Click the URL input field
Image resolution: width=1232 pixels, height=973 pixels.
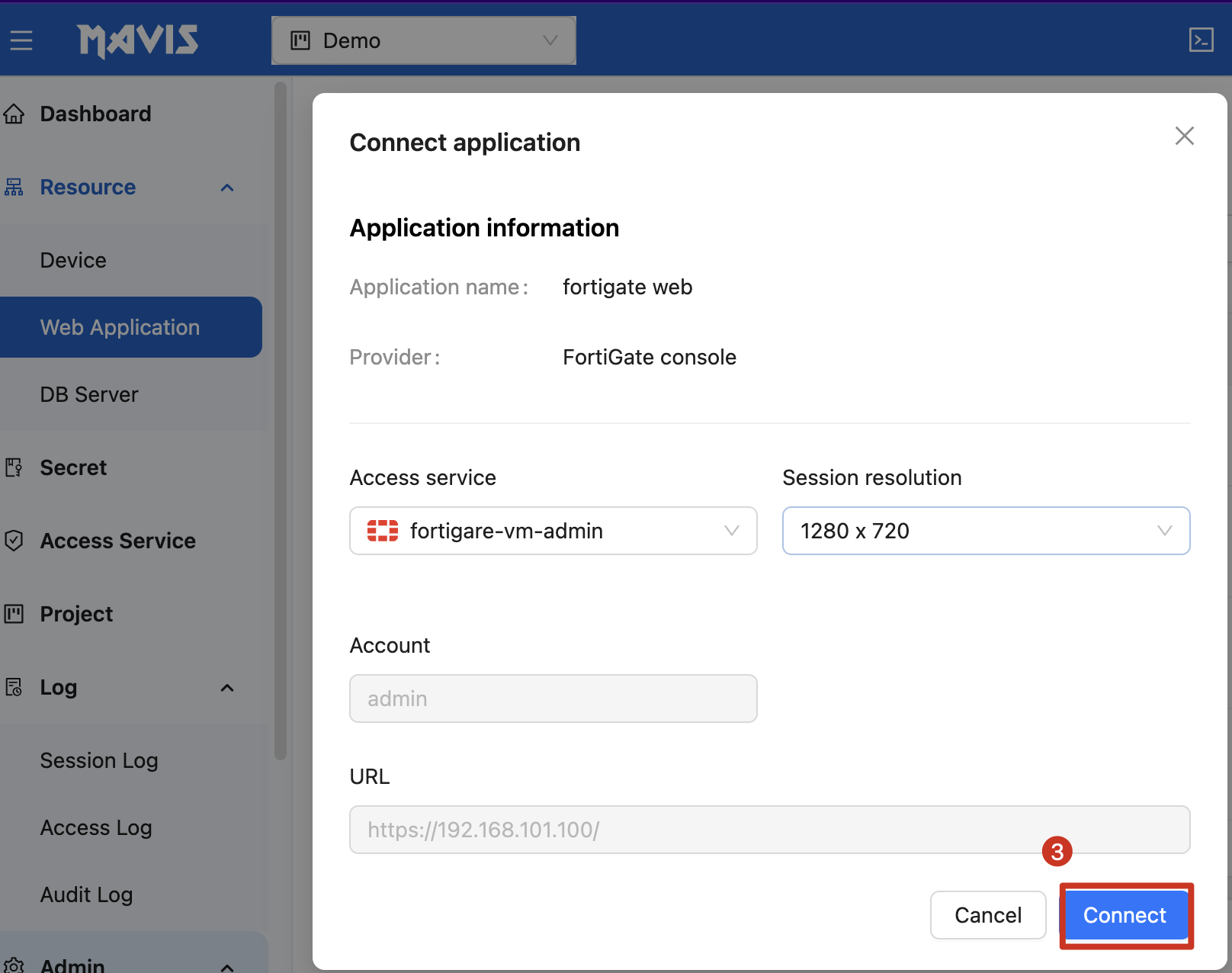click(x=768, y=830)
